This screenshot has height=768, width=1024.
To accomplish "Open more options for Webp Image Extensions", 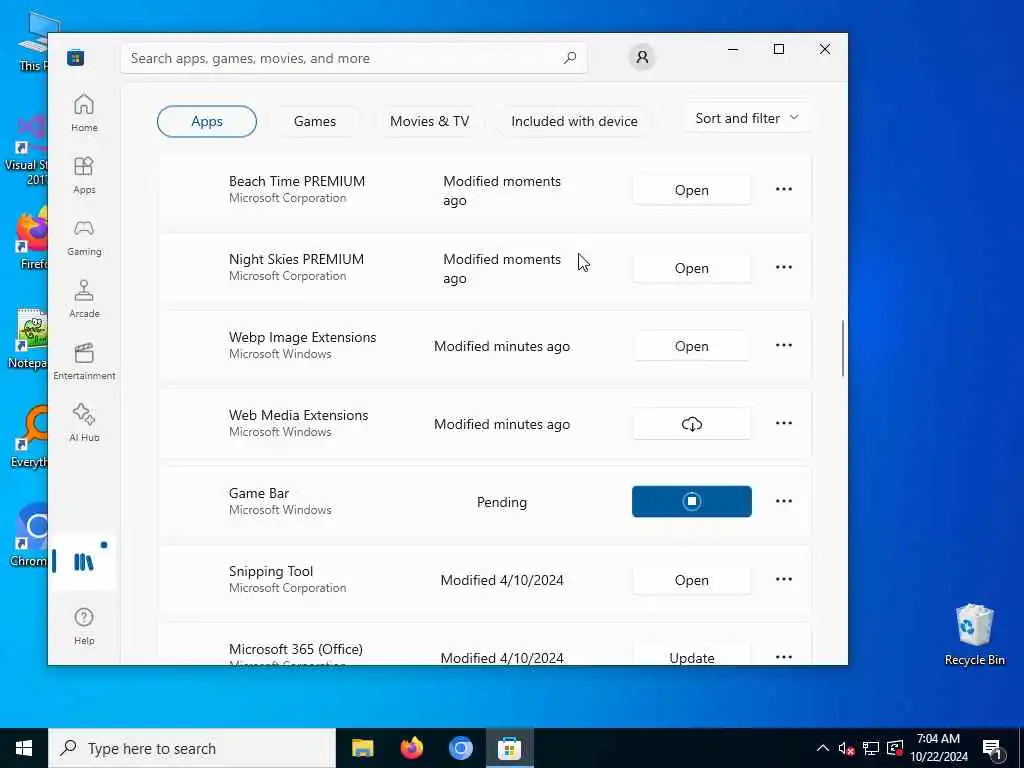I will tap(784, 345).
